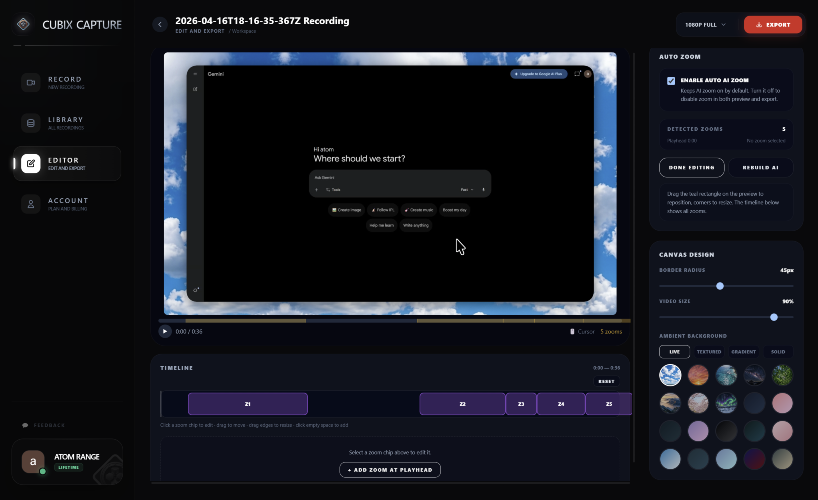
Task: Select the green foliage background
Action: pos(783,375)
